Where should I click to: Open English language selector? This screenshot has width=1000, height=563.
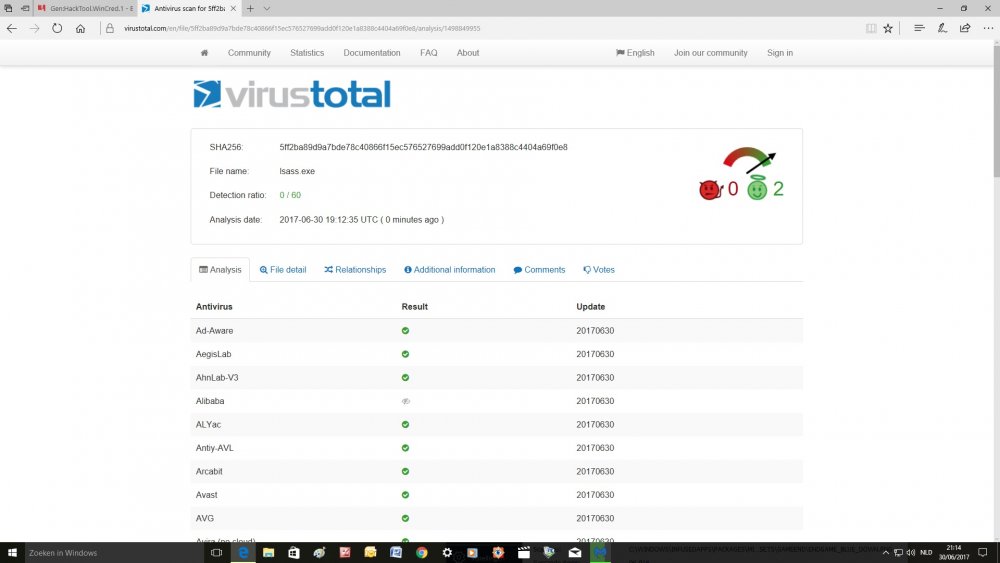[635, 53]
